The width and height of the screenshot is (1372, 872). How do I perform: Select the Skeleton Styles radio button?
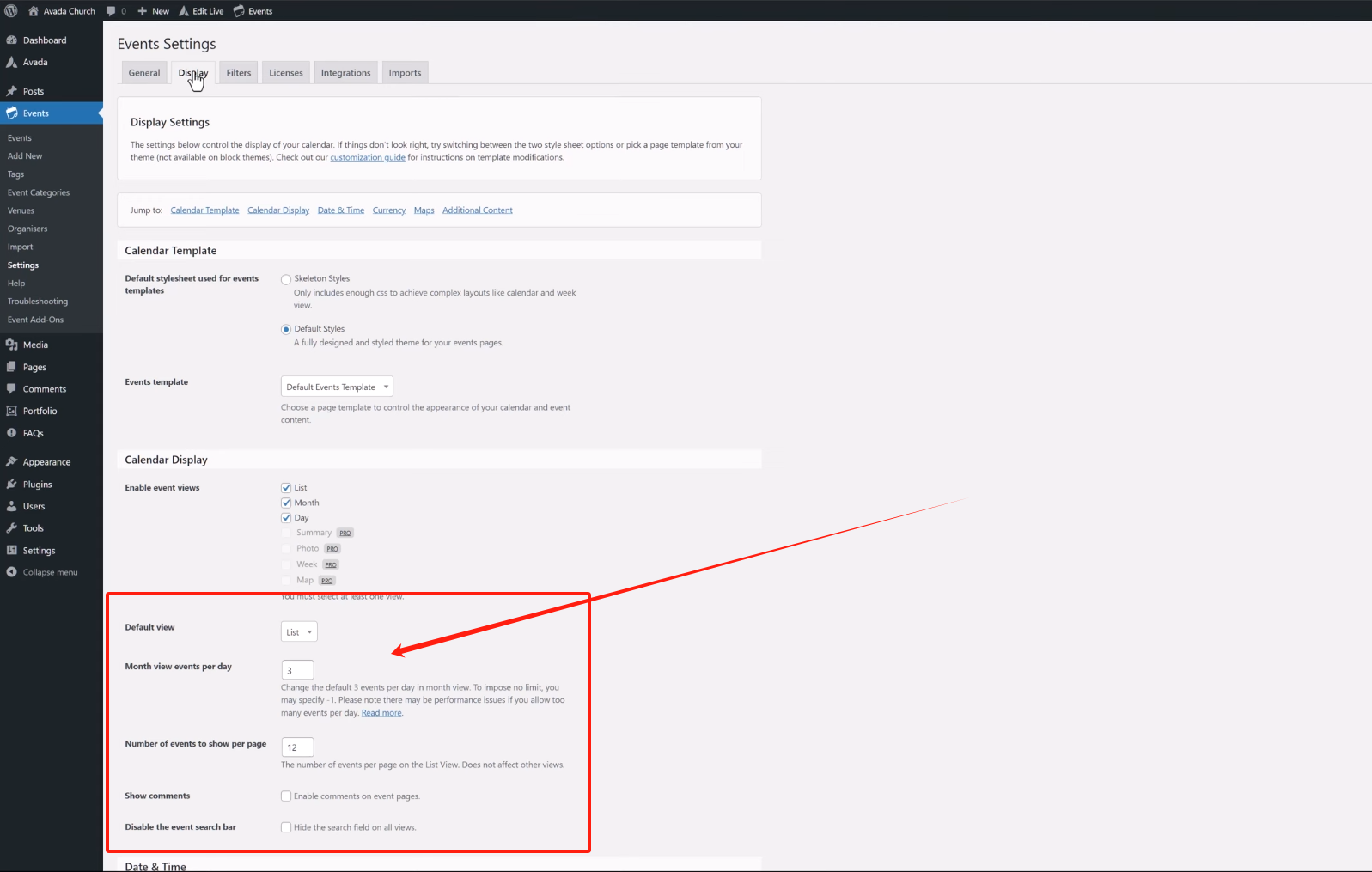[x=286, y=279]
